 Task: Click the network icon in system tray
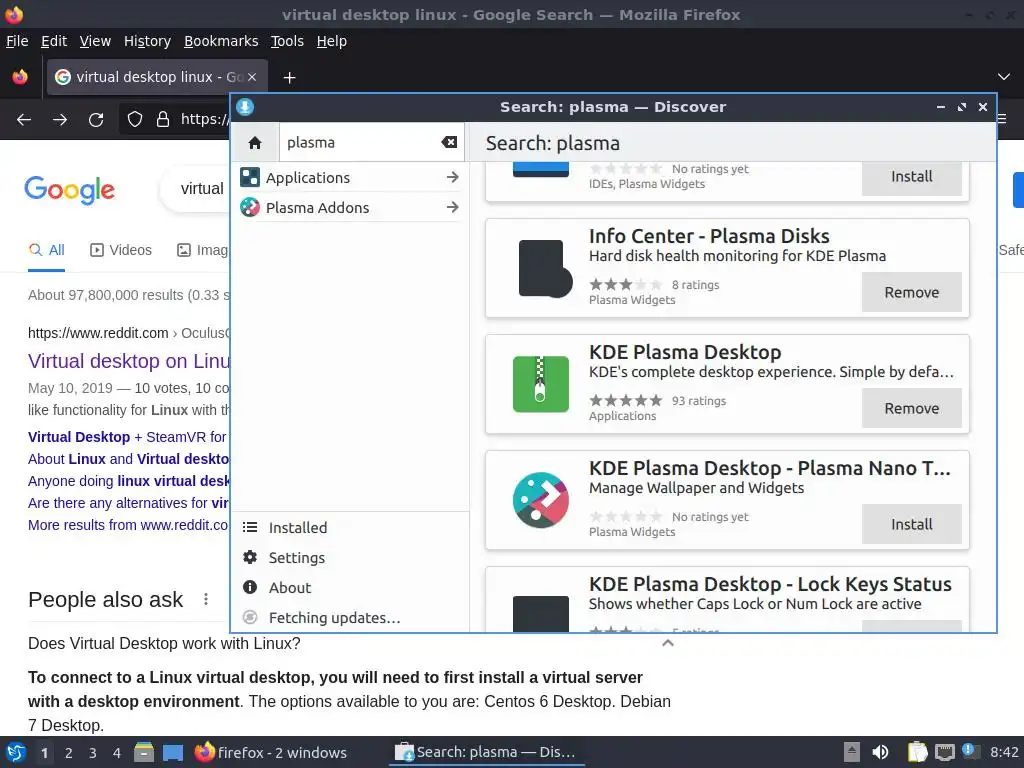(x=945, y=752)
